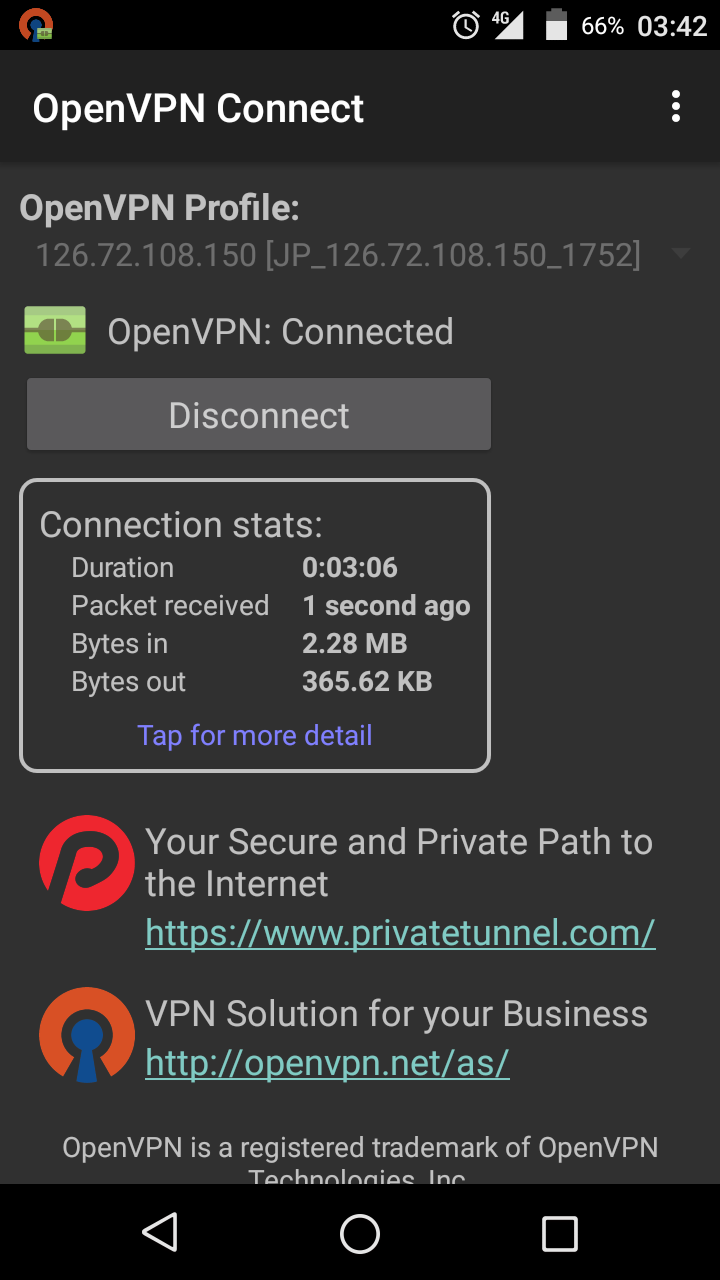The image size is (720, 1280).
Task: Tap the Connection stats box
Action: 255,626
